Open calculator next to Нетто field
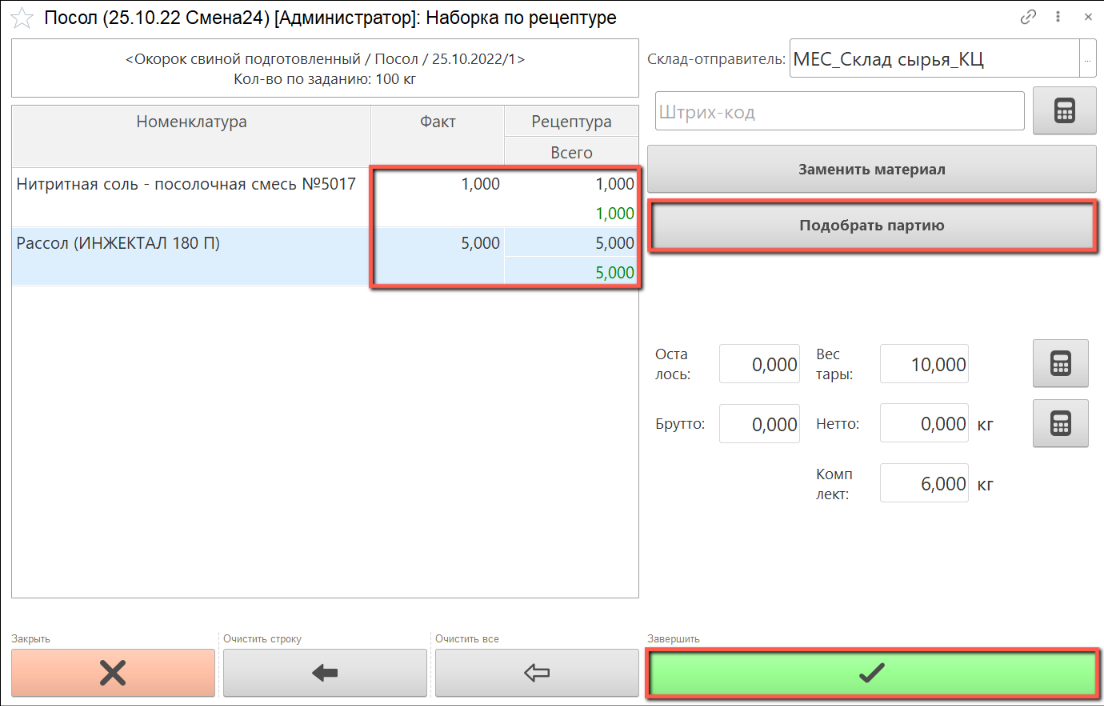 click(1060, 424)
